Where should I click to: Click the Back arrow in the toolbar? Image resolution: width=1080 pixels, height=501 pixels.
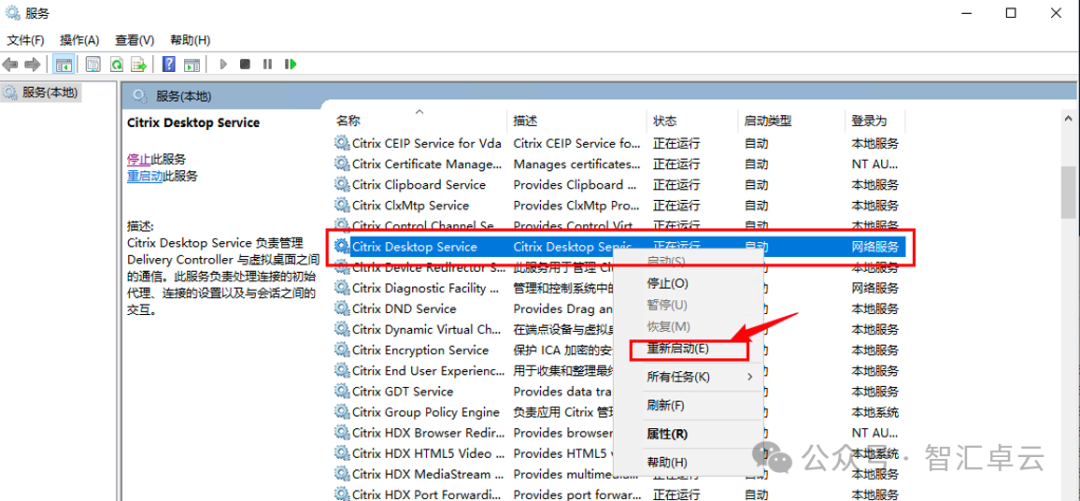coord(10,64)
